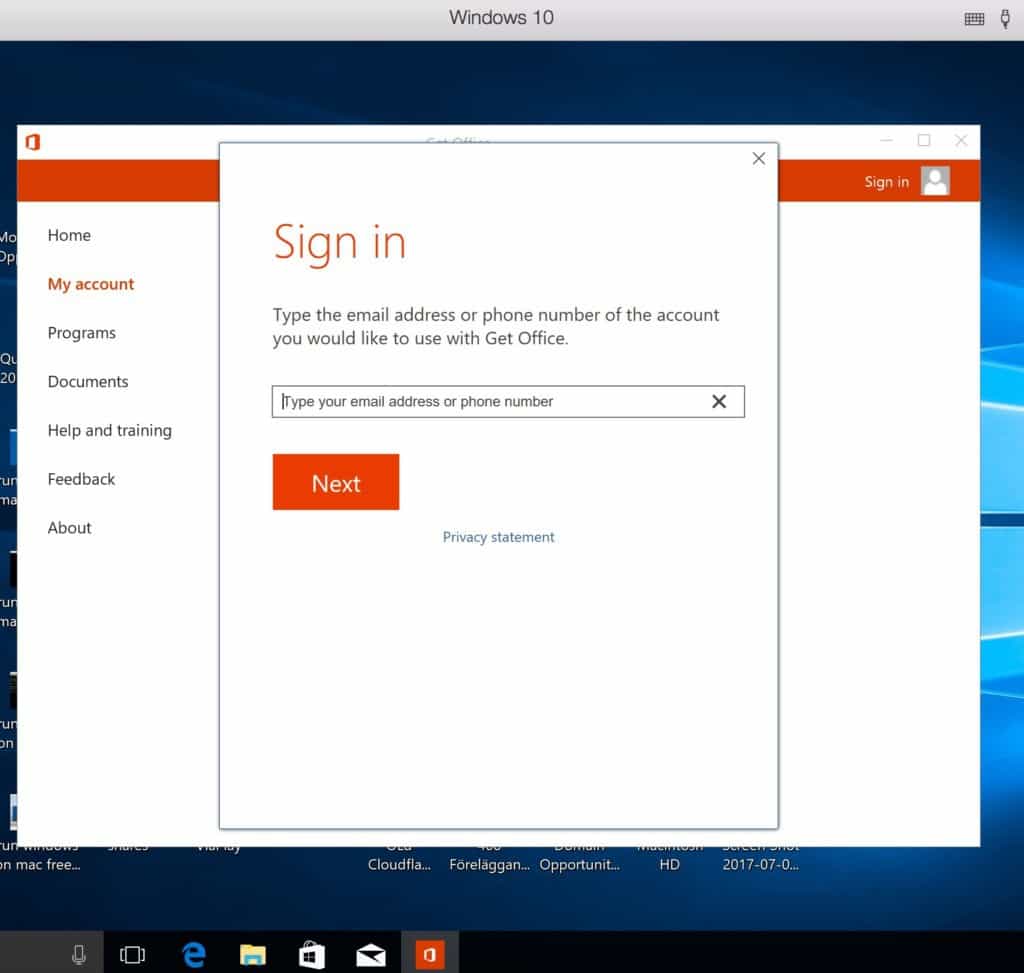Open About section
The image size is (1024, 973).
(x=69, y=528)
